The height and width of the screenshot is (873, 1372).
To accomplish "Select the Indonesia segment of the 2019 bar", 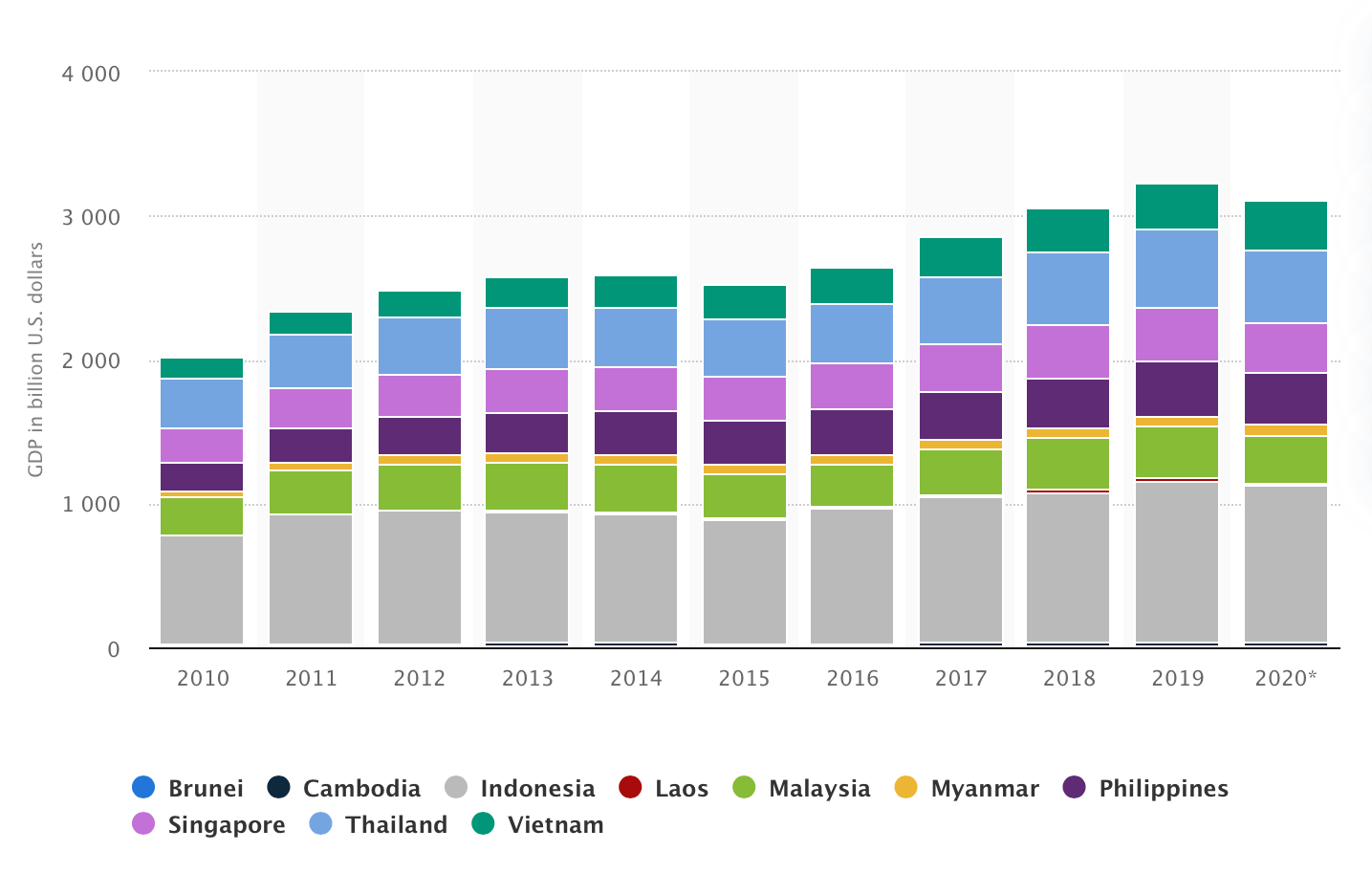I will 1177,562.
